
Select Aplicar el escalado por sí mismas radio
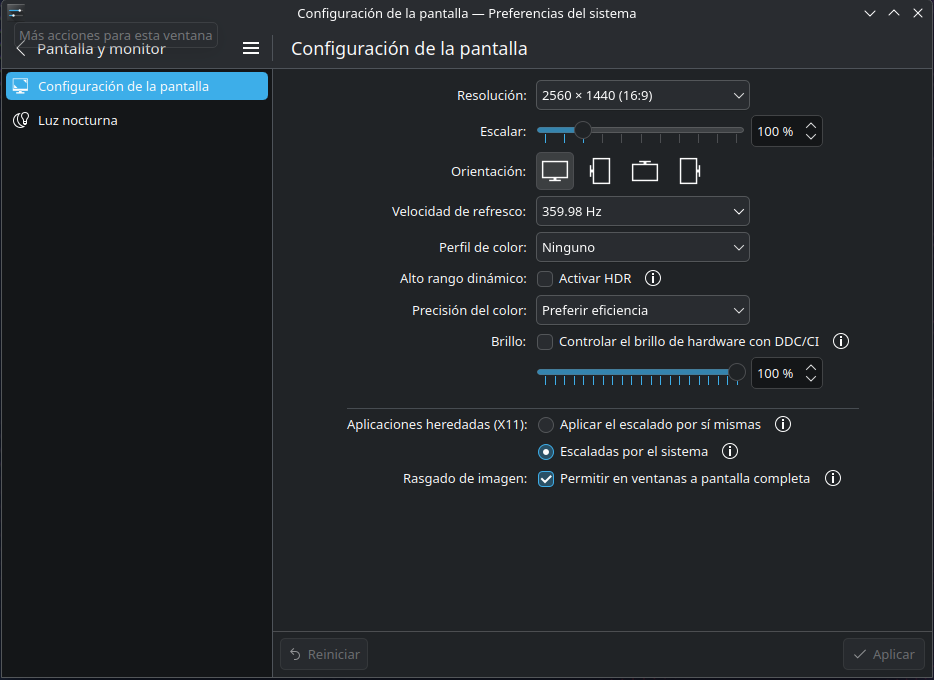click(x=546, y=425)
